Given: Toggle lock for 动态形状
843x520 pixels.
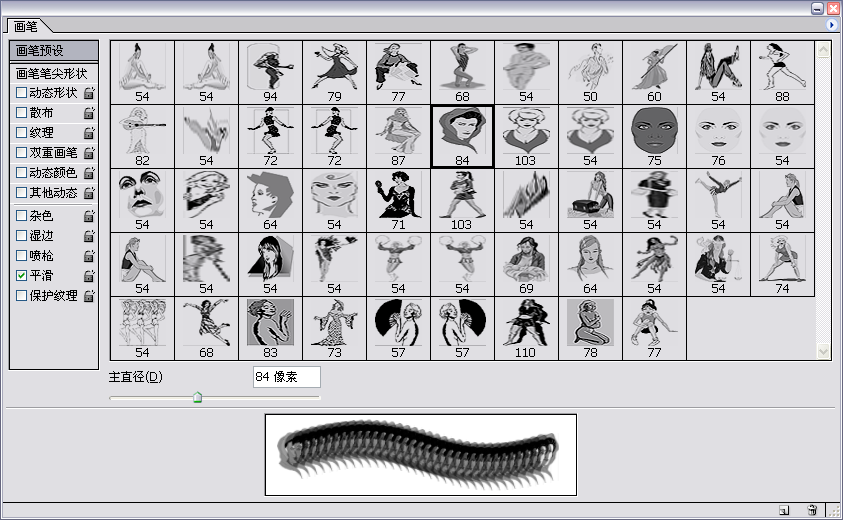Looking at the screenshot, I should (x=89, y=93).
